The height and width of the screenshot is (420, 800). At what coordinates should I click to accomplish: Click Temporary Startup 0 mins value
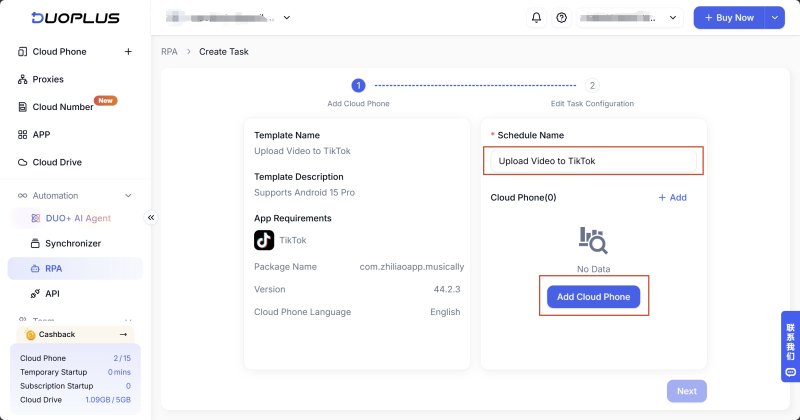119,372
